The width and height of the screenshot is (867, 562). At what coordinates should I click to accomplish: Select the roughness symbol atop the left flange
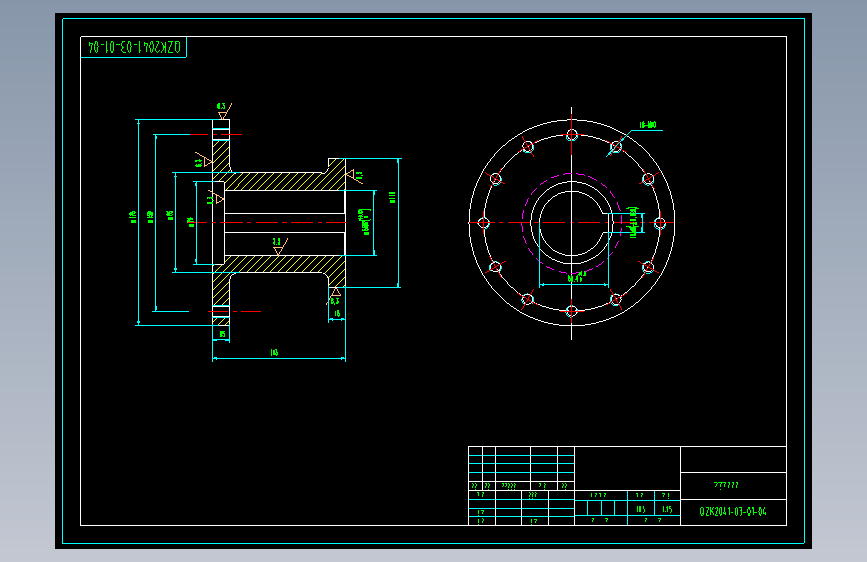pos(223,111)
